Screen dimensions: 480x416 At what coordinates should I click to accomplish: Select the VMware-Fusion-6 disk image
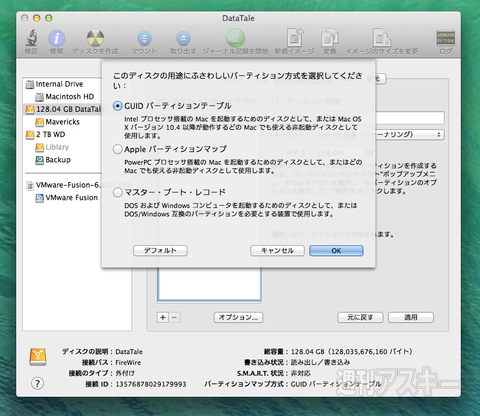point(63,185)
